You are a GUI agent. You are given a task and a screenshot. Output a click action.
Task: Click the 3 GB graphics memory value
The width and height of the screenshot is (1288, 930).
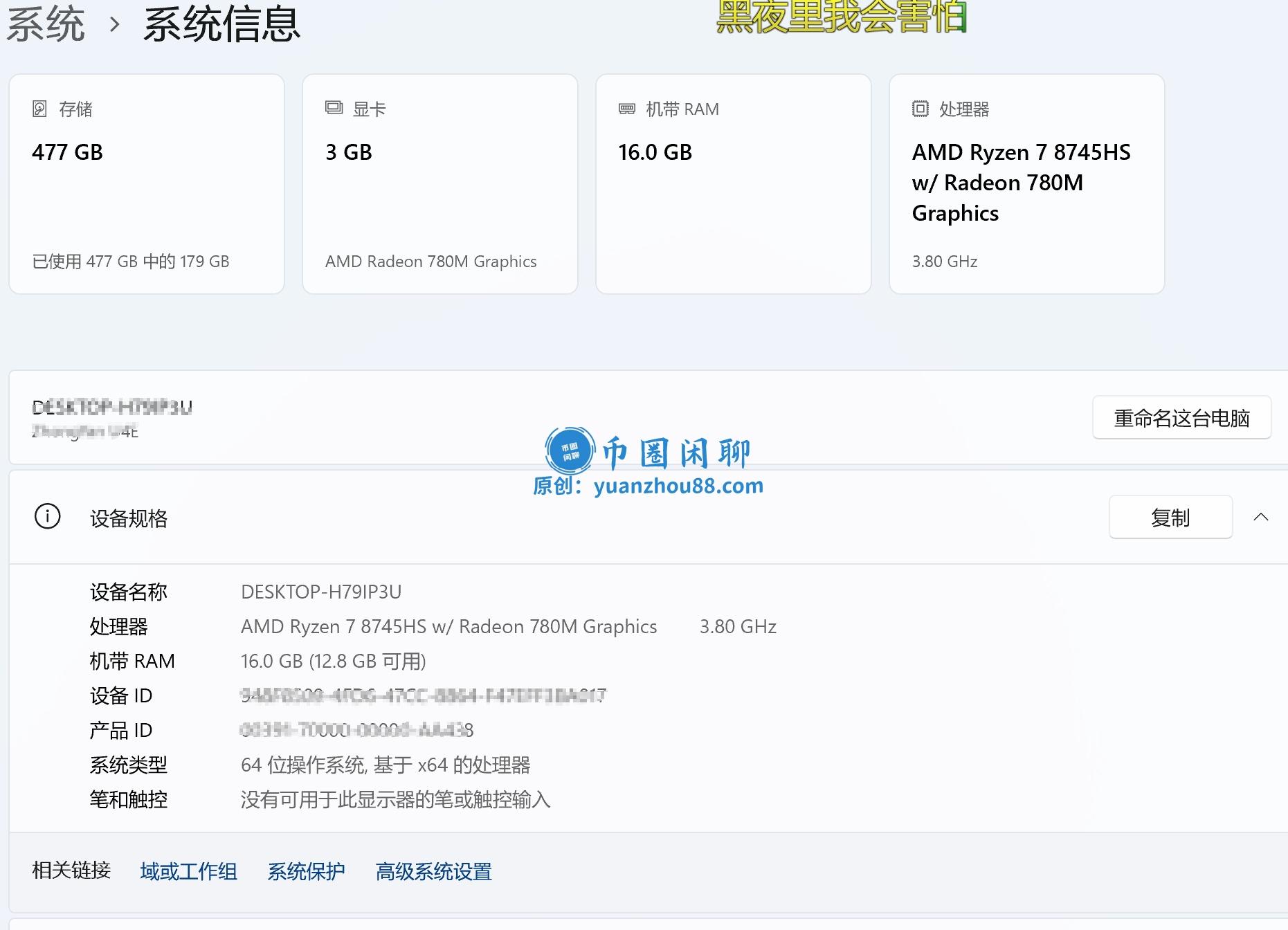[349, 152]
